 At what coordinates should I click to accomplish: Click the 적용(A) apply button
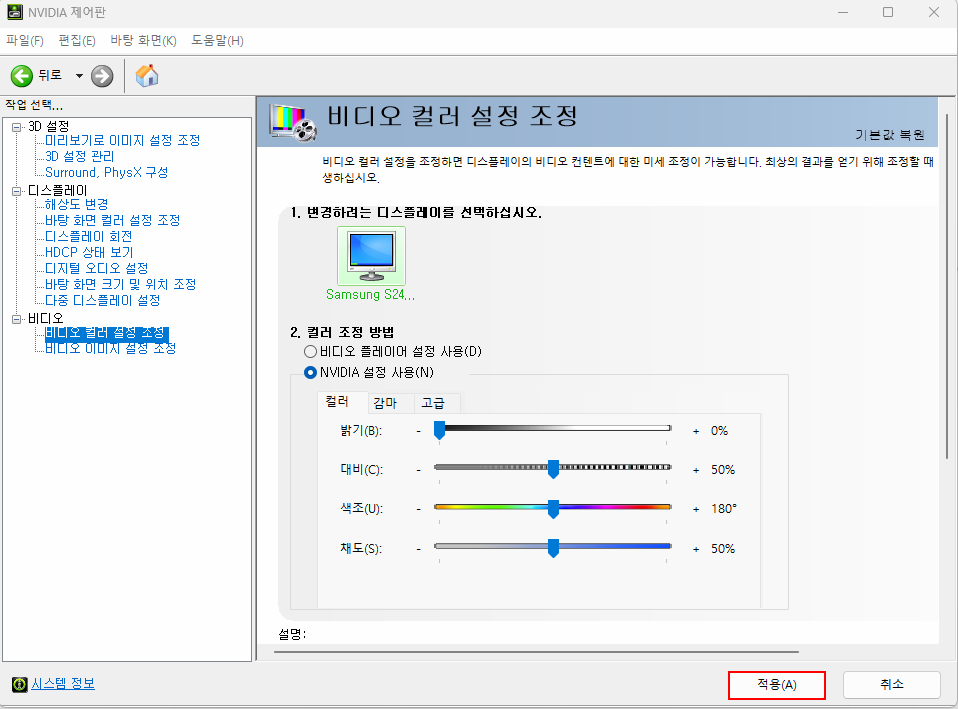(777, 685)
